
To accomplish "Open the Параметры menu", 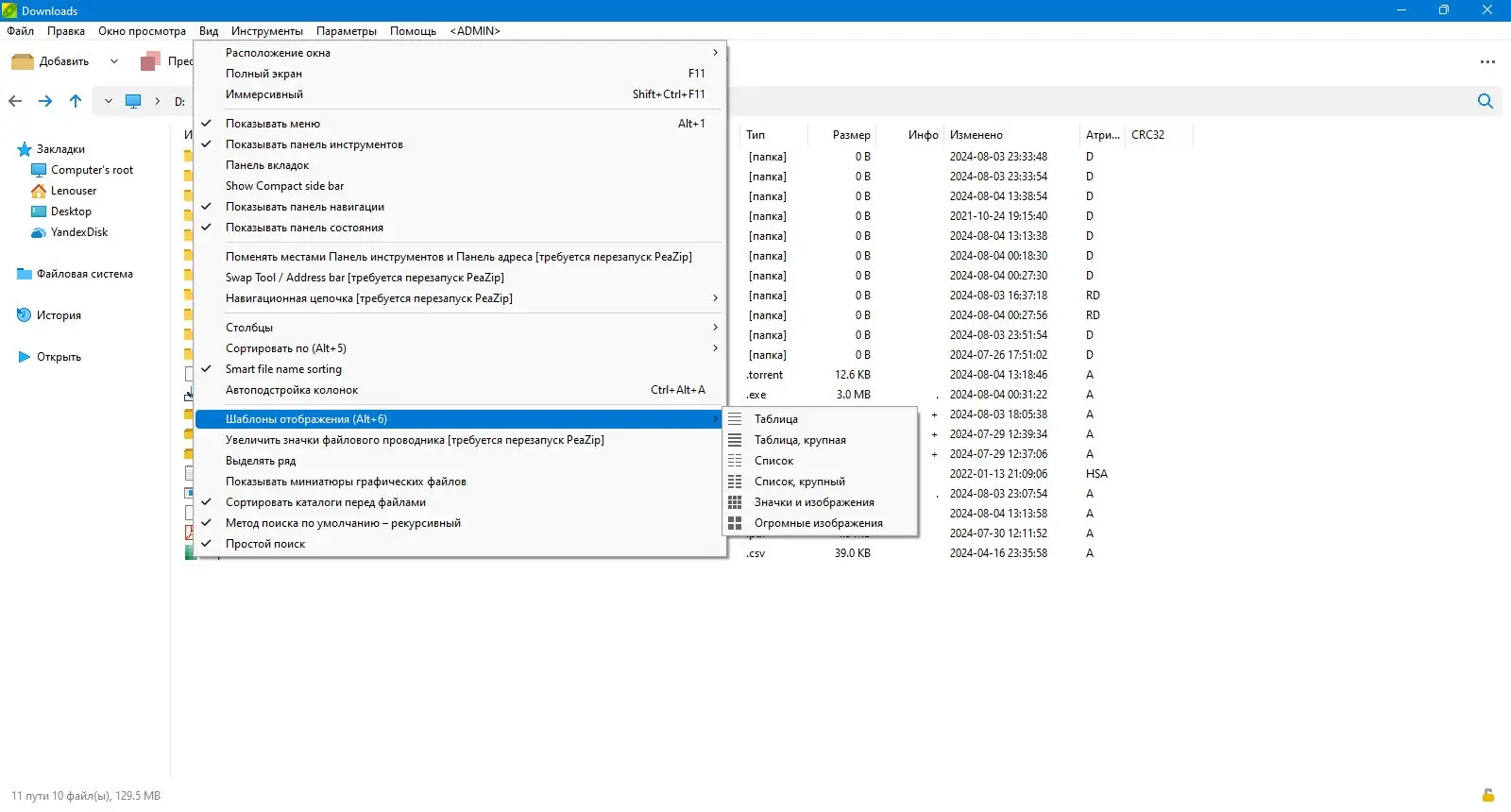I will [x=347, y=31].
